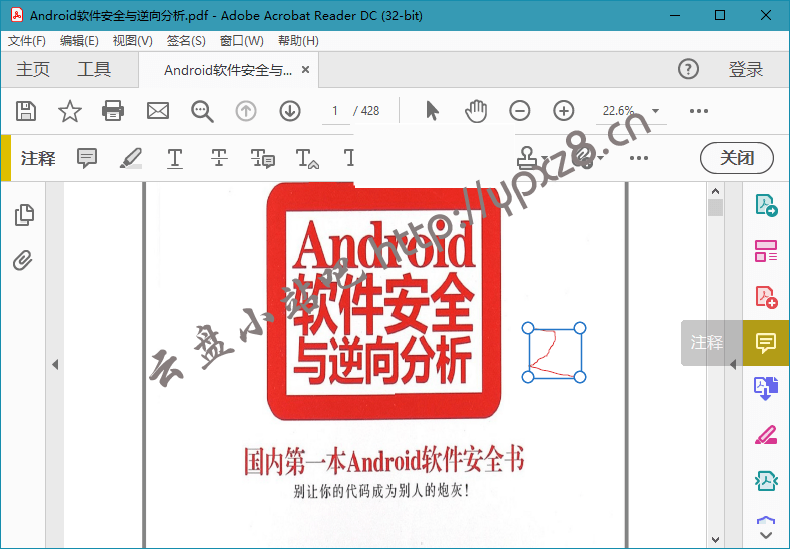Image resolution: width=790 pixels, height=549 pixels.
Task: Open zoom level dropdown at 22.6%
Action: [655, 111]
